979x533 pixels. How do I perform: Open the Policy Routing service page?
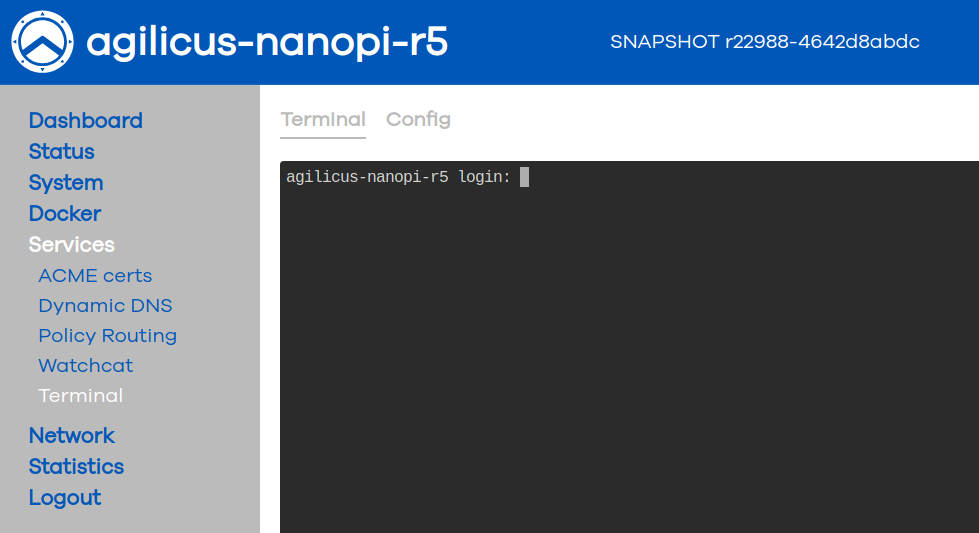(107, 336)
